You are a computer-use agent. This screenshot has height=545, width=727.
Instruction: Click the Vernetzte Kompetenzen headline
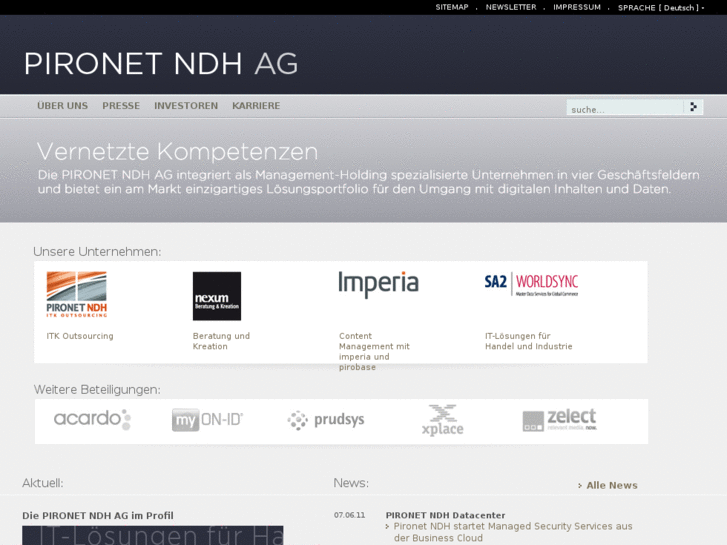coord(178,151)
